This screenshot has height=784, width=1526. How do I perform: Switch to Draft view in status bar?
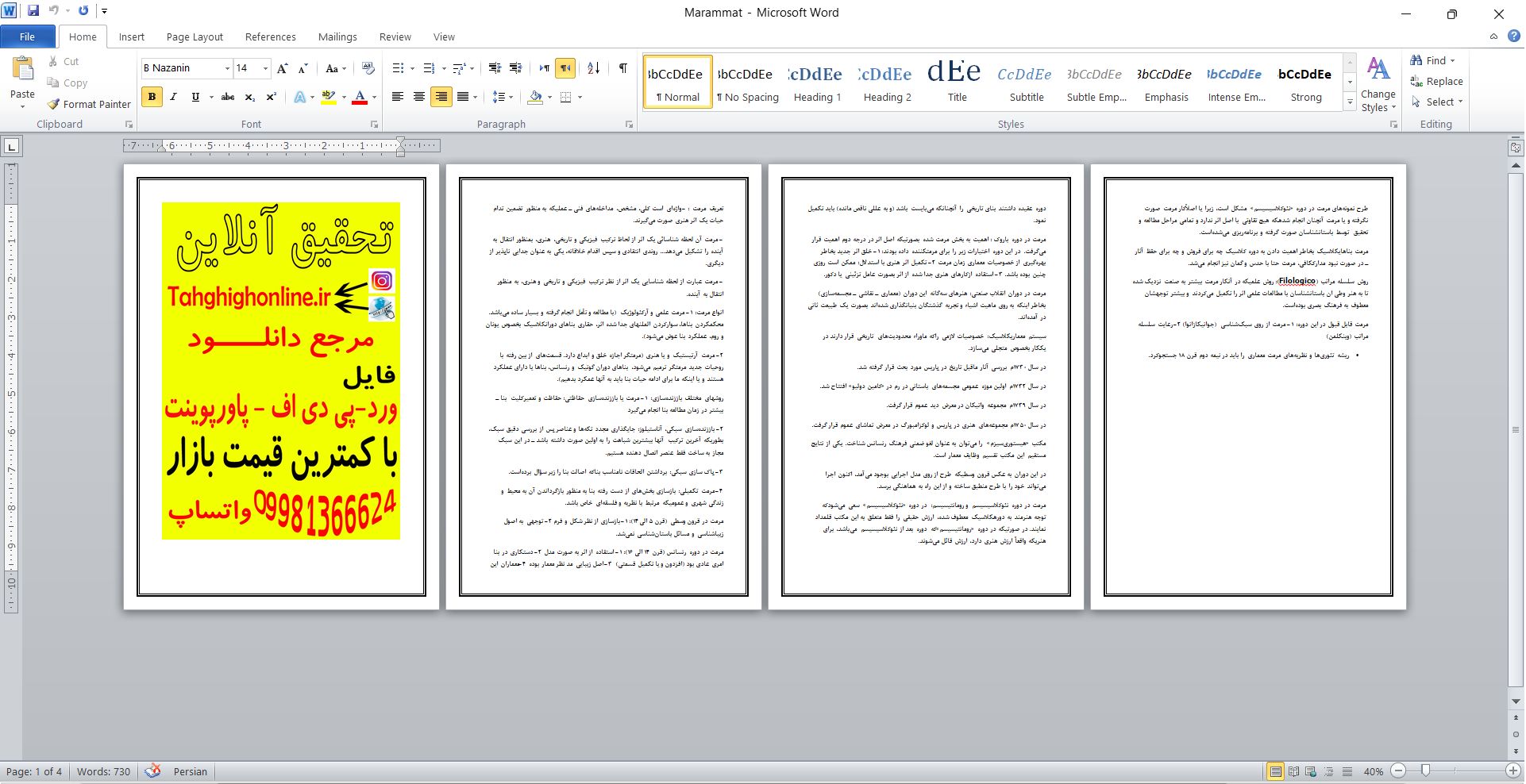1347,771
